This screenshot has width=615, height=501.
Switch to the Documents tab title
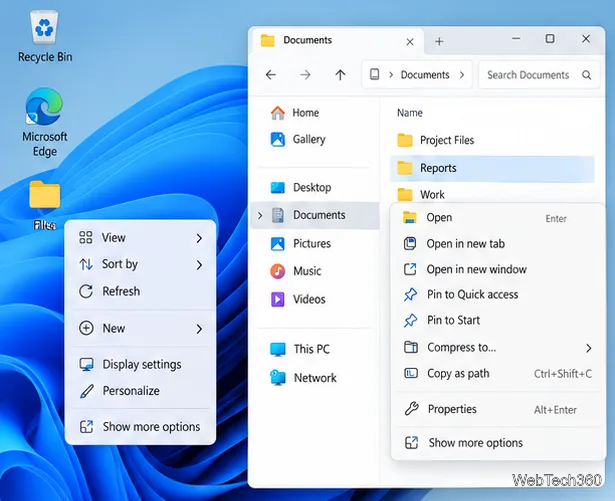click(x=308, y=40)
